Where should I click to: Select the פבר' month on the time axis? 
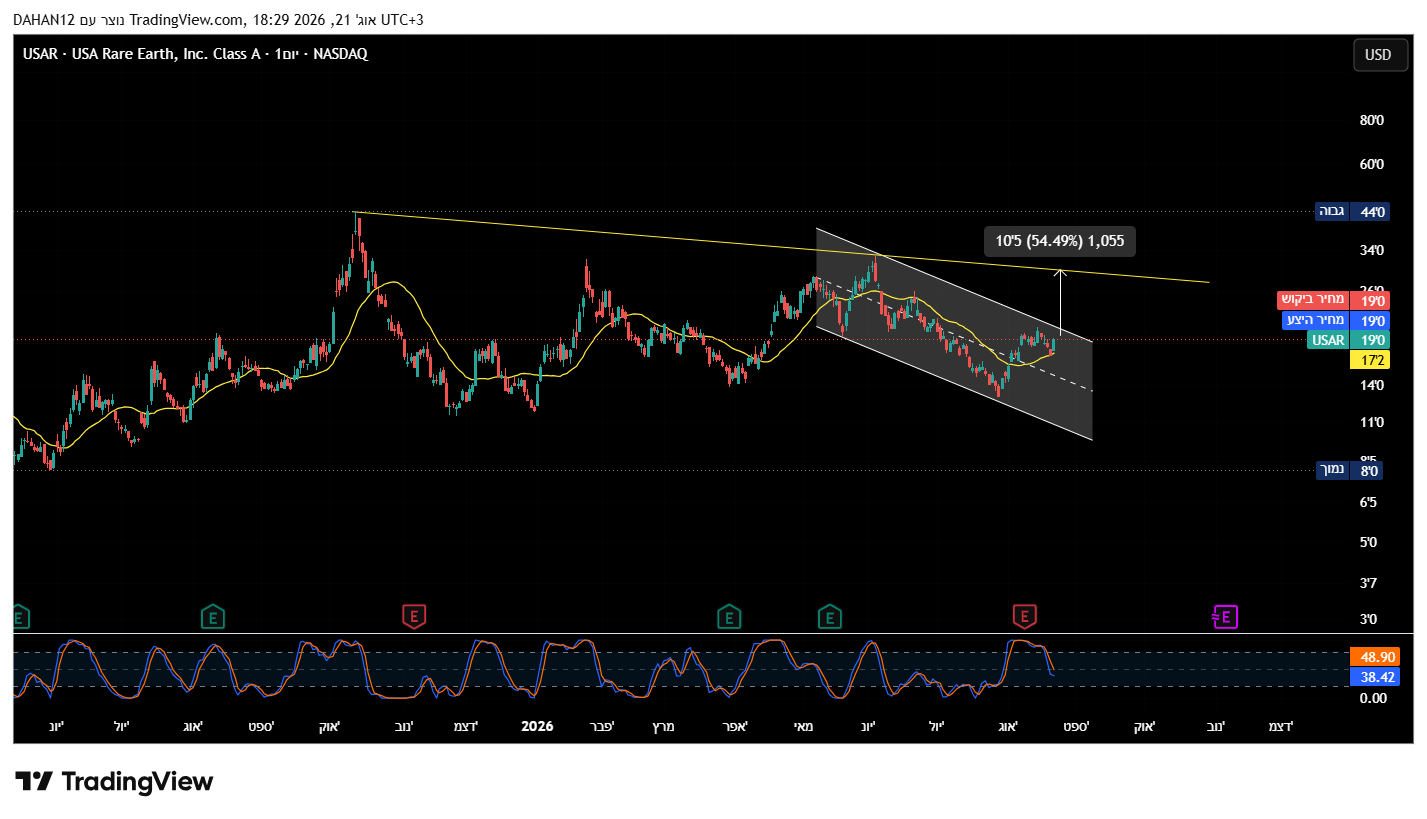(600, 726)
